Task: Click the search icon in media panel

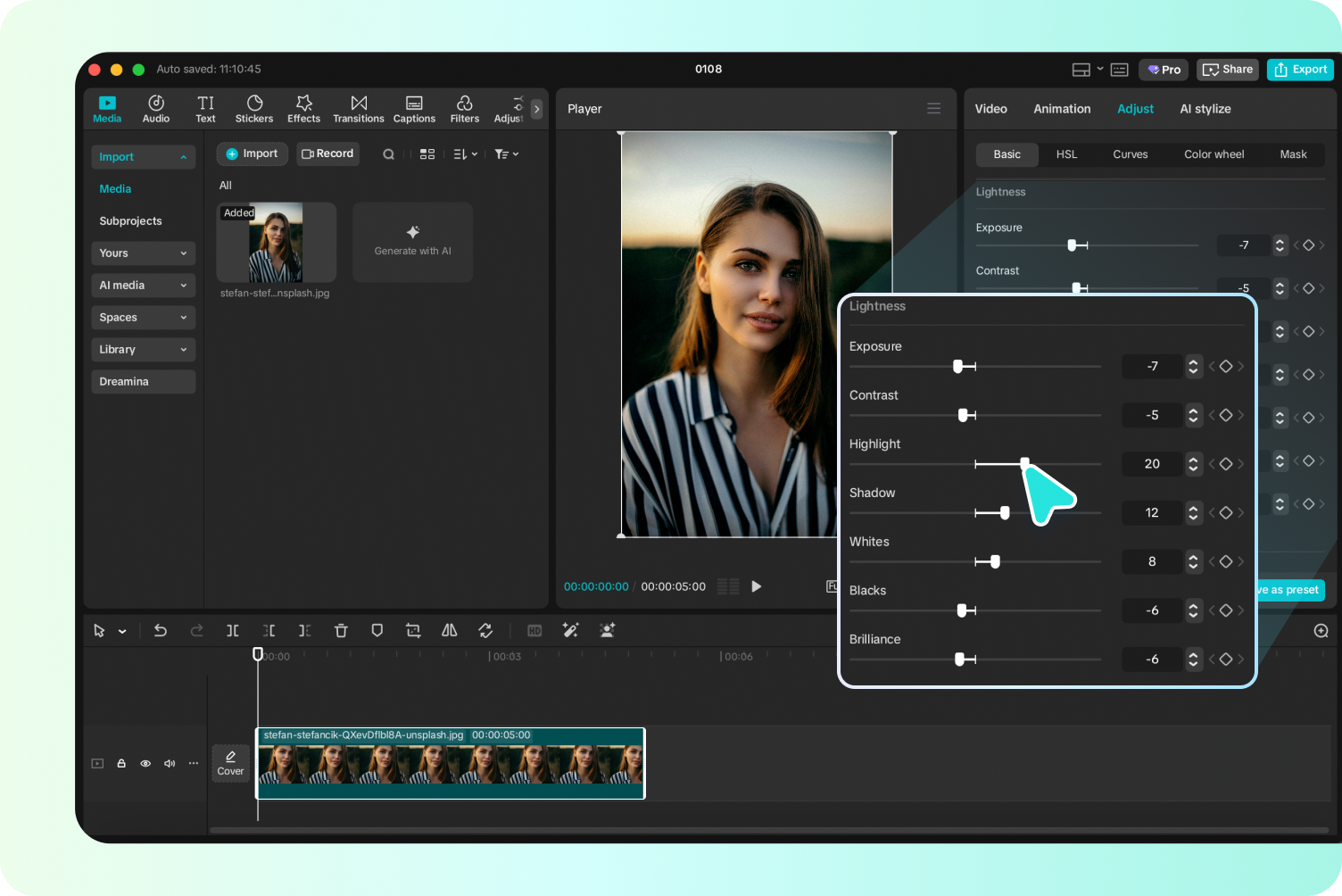Action: pyautogui.click(x=389, y=154)
